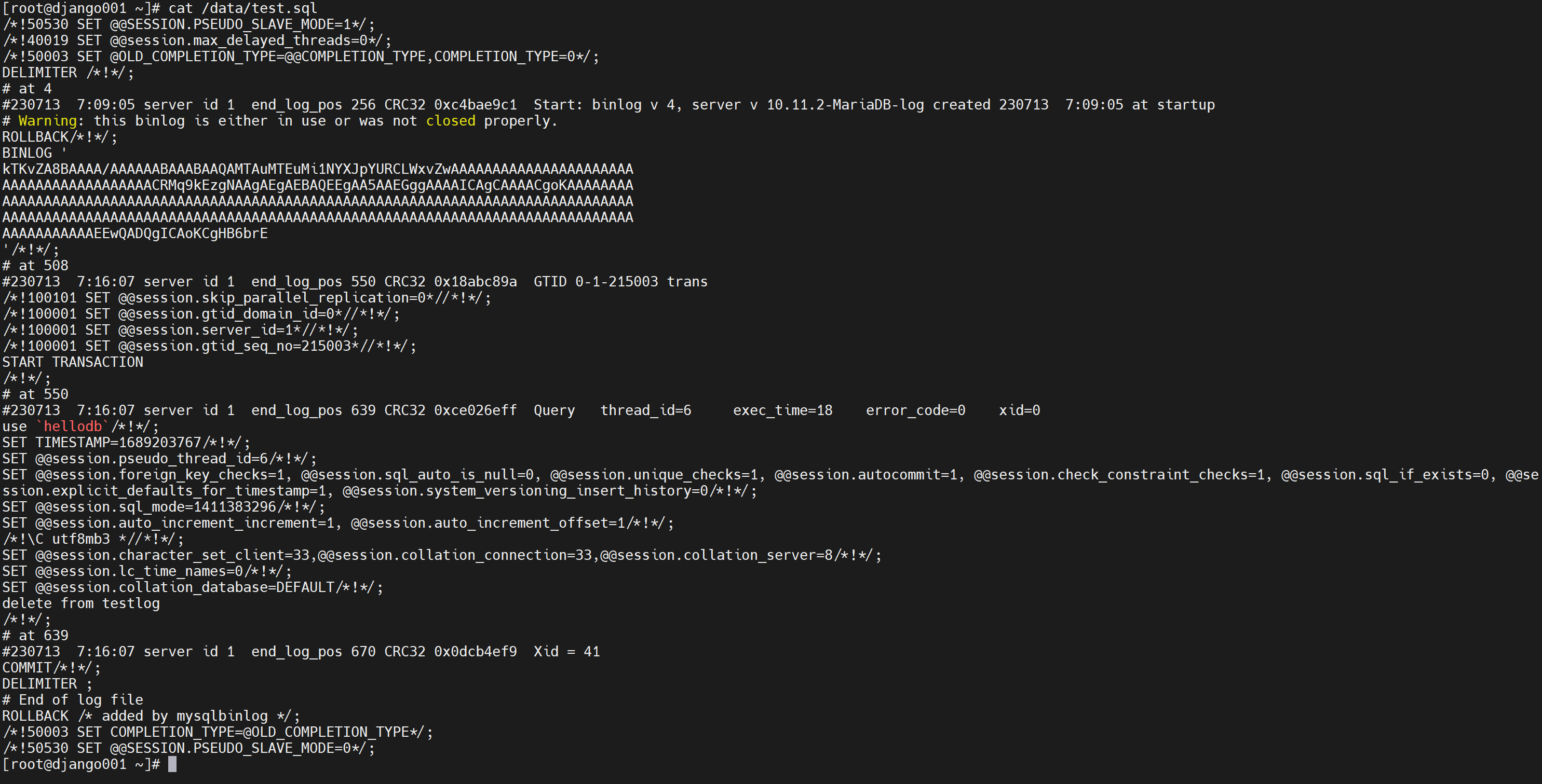
Task: Click the terminal cursor block at the last prompt
Action: [x=172, y=764]
